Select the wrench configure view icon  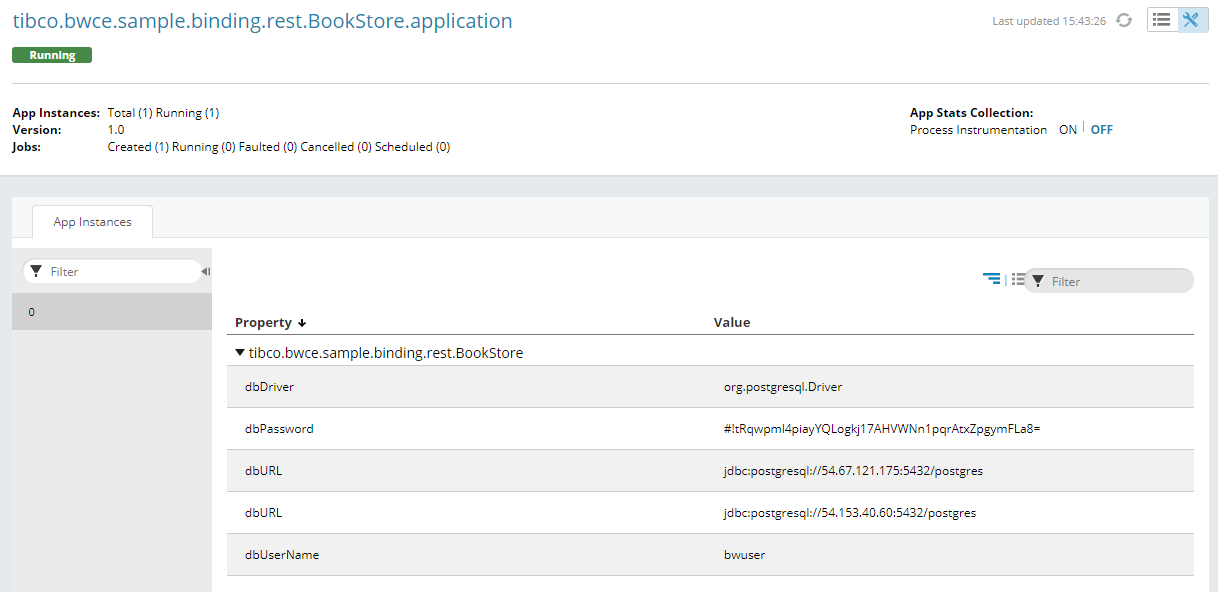click(1192, 20)
